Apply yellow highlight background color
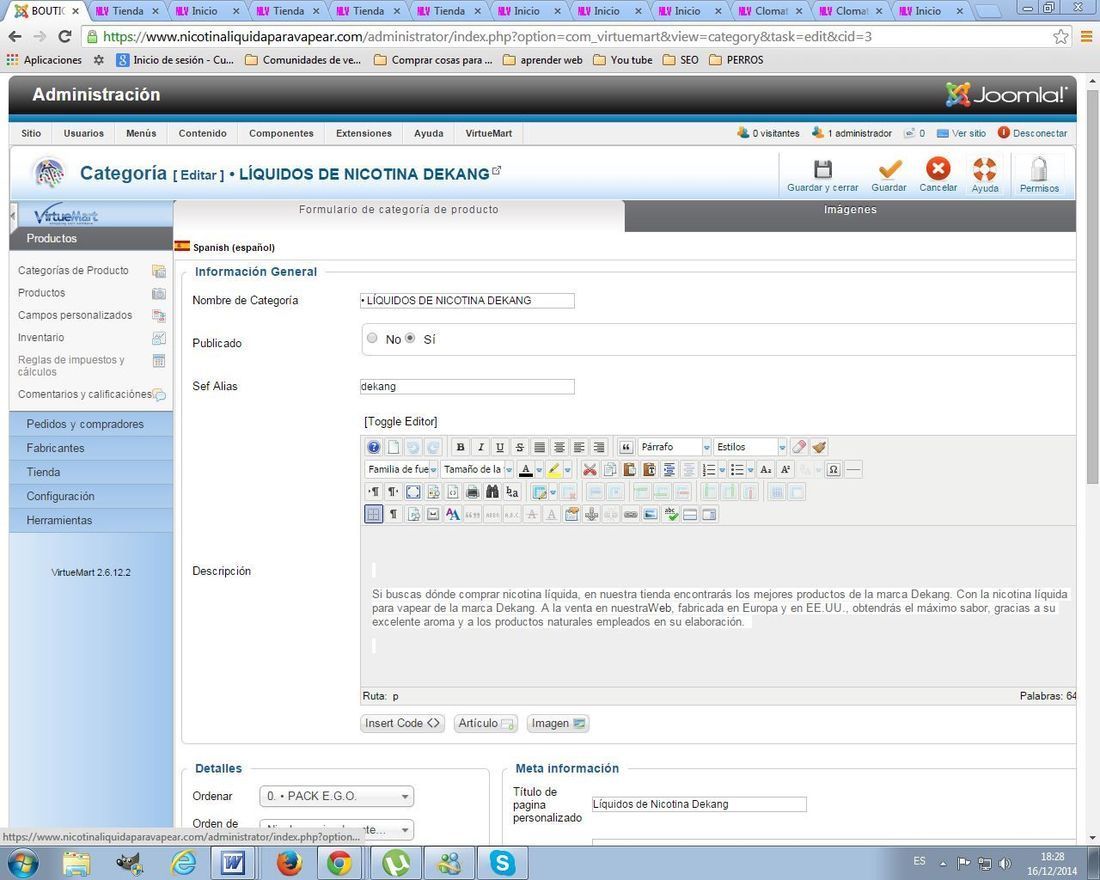The height and width of the screenshot is (880, 1100). point(554,469)
